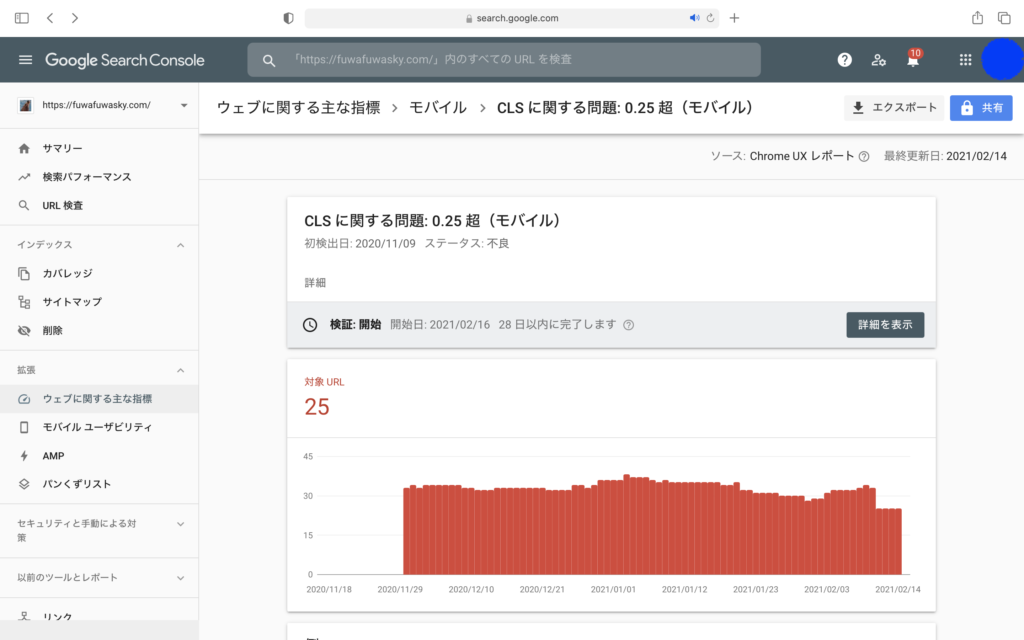Image resolution: width=1024 pixels, height=640 pixels.
Task: Click the 詳細 link in the issue card
Action: 315,283
